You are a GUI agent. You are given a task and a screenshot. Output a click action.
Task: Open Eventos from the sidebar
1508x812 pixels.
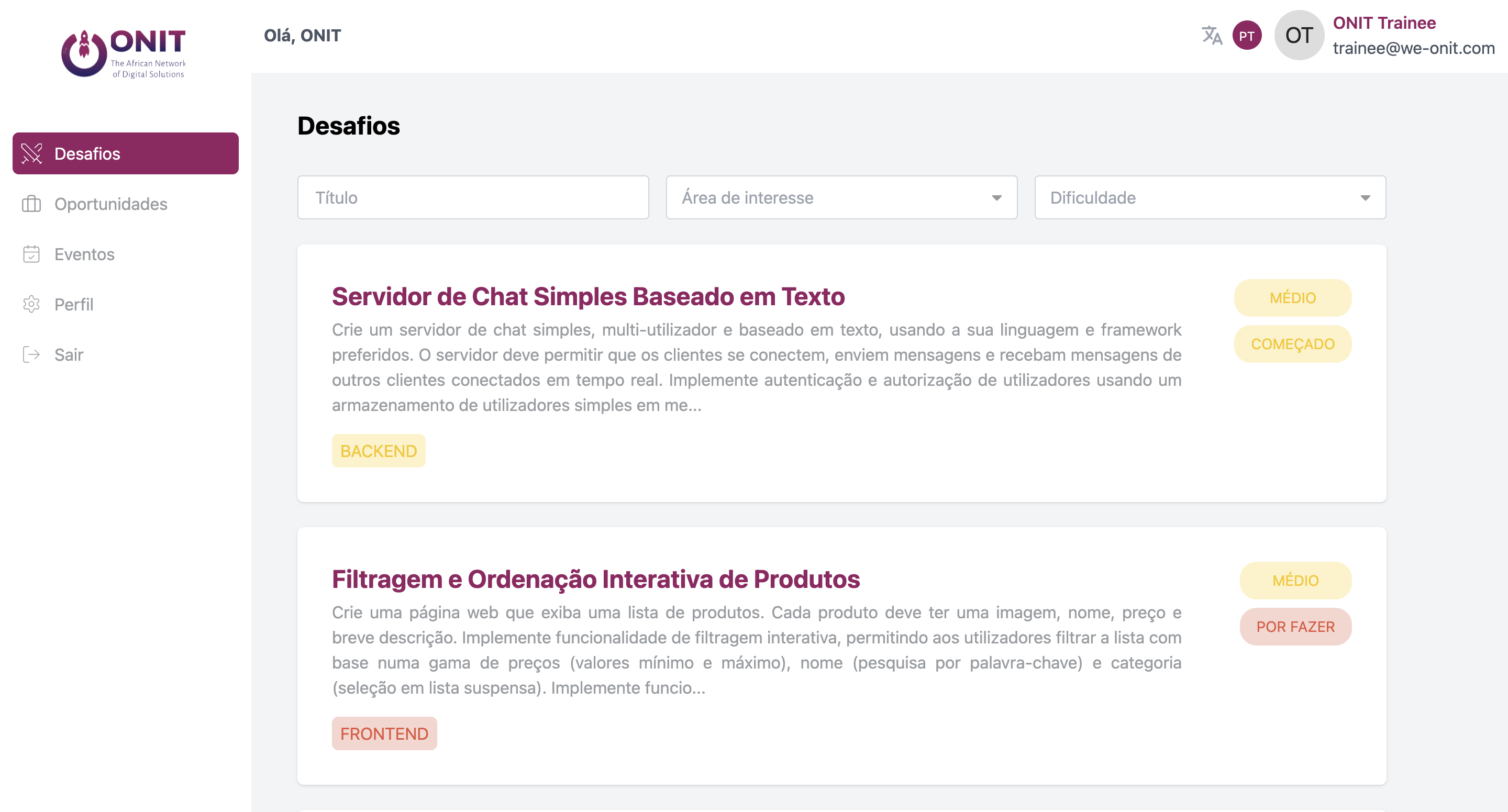[125, 254]
